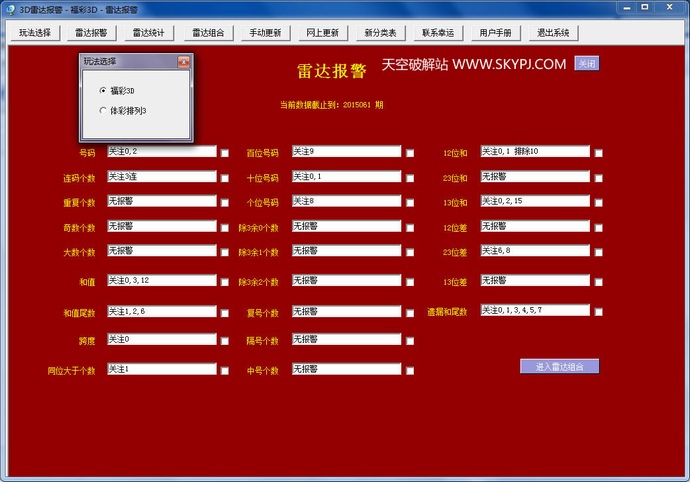Screen dimensions: 690x482
Task: Click the 退出系统 exit button
Action: (553, 33)
